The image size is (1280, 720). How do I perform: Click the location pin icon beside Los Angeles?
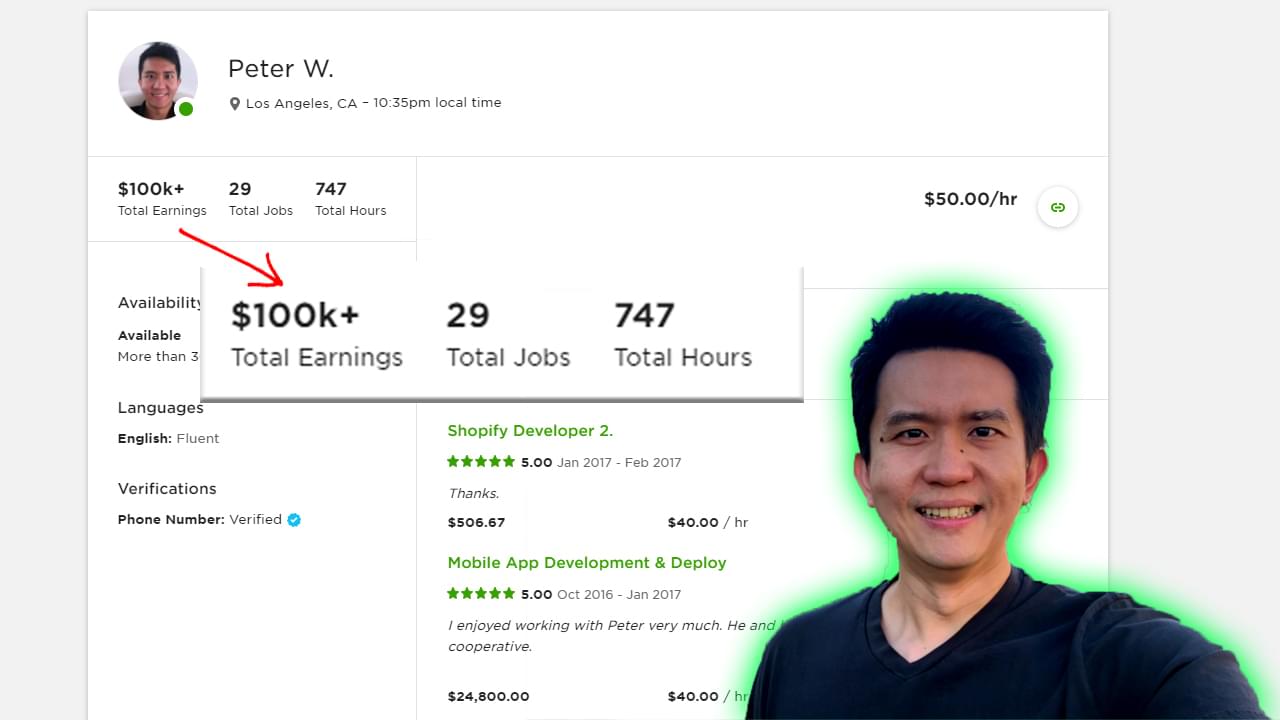point(235,103)
